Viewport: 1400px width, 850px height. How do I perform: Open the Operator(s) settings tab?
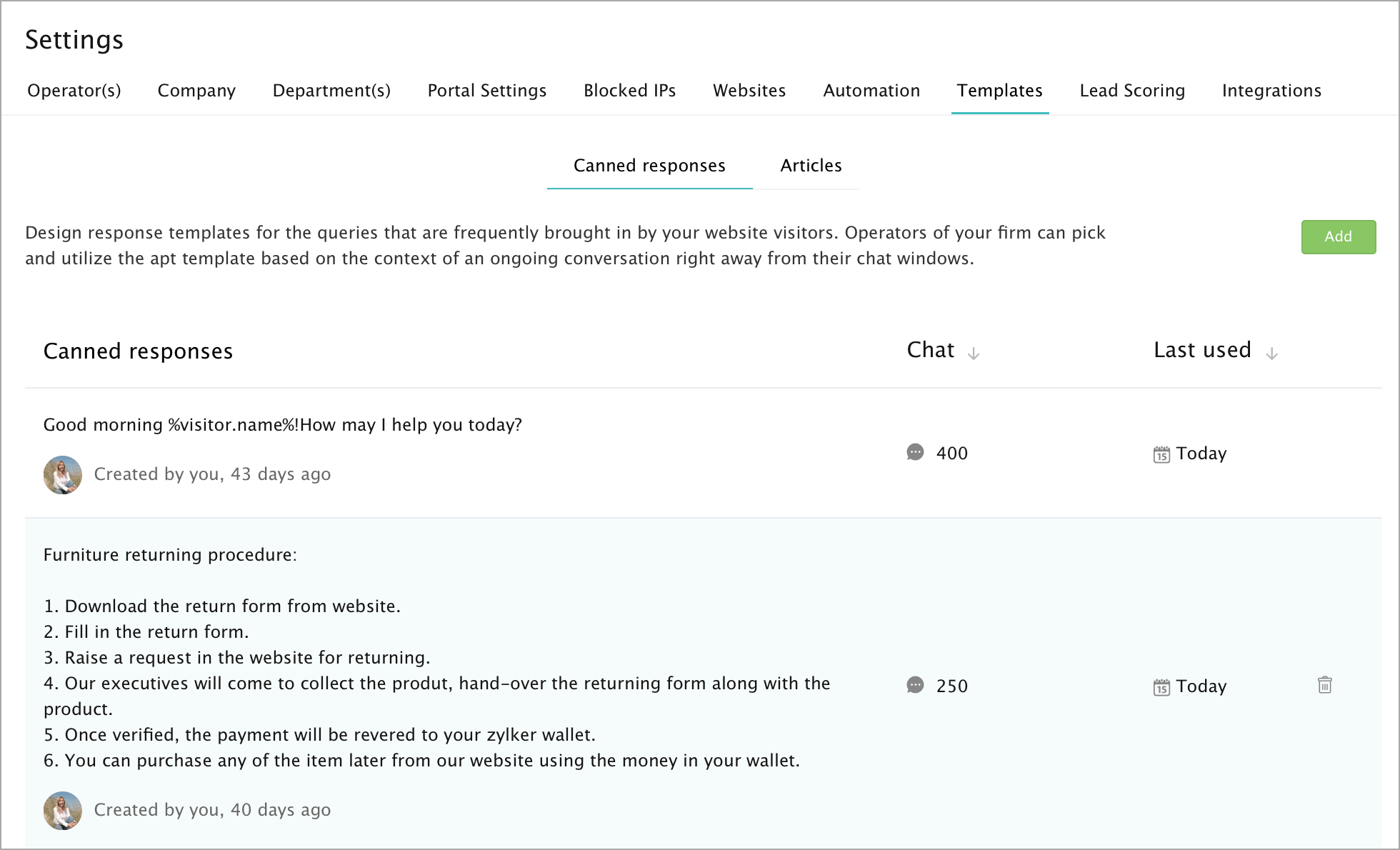tap(74, 91)
